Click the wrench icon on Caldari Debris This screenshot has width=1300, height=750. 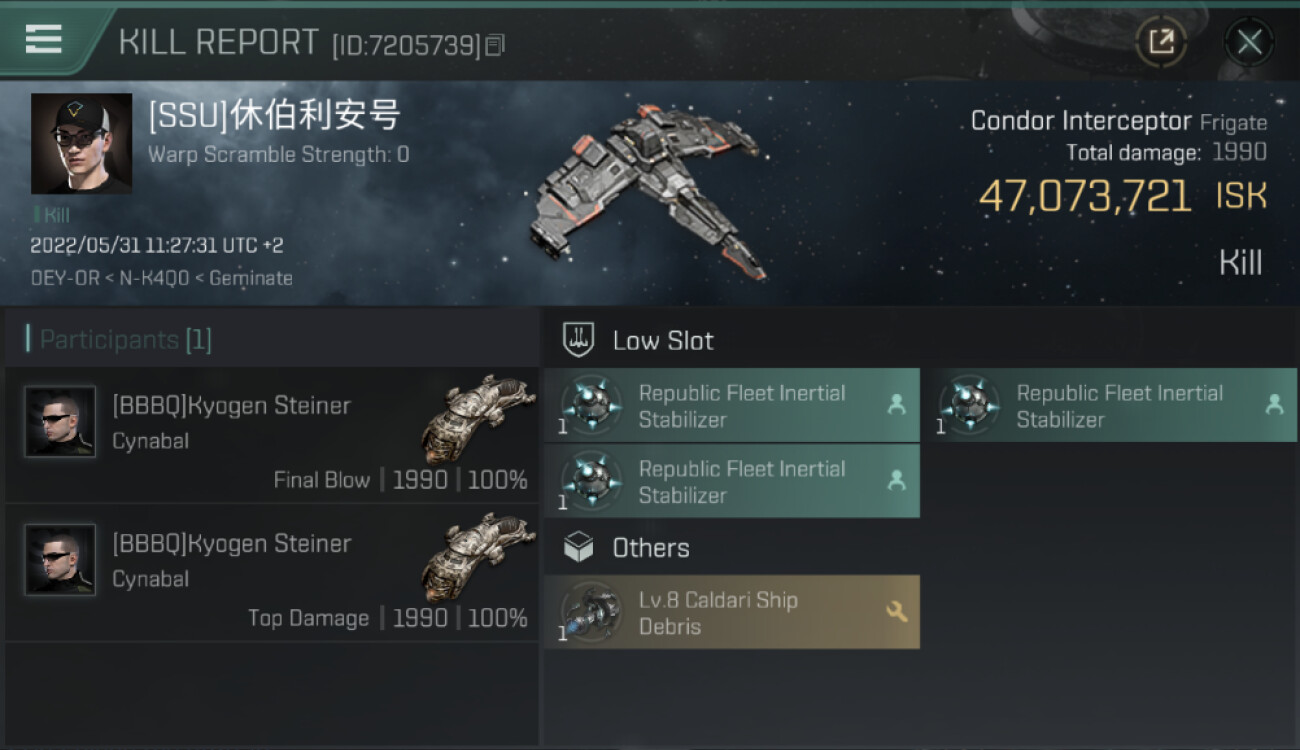pos(896,612)
